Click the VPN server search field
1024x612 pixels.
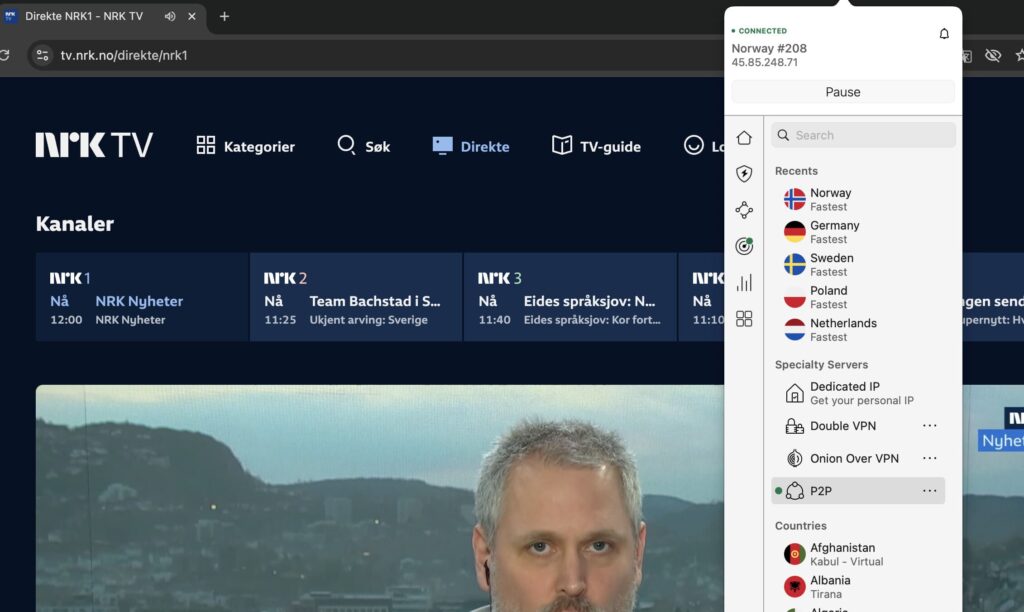point(864,135)
